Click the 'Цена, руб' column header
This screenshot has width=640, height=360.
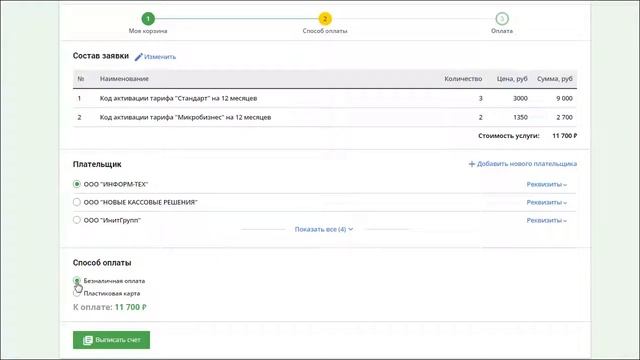512,79
